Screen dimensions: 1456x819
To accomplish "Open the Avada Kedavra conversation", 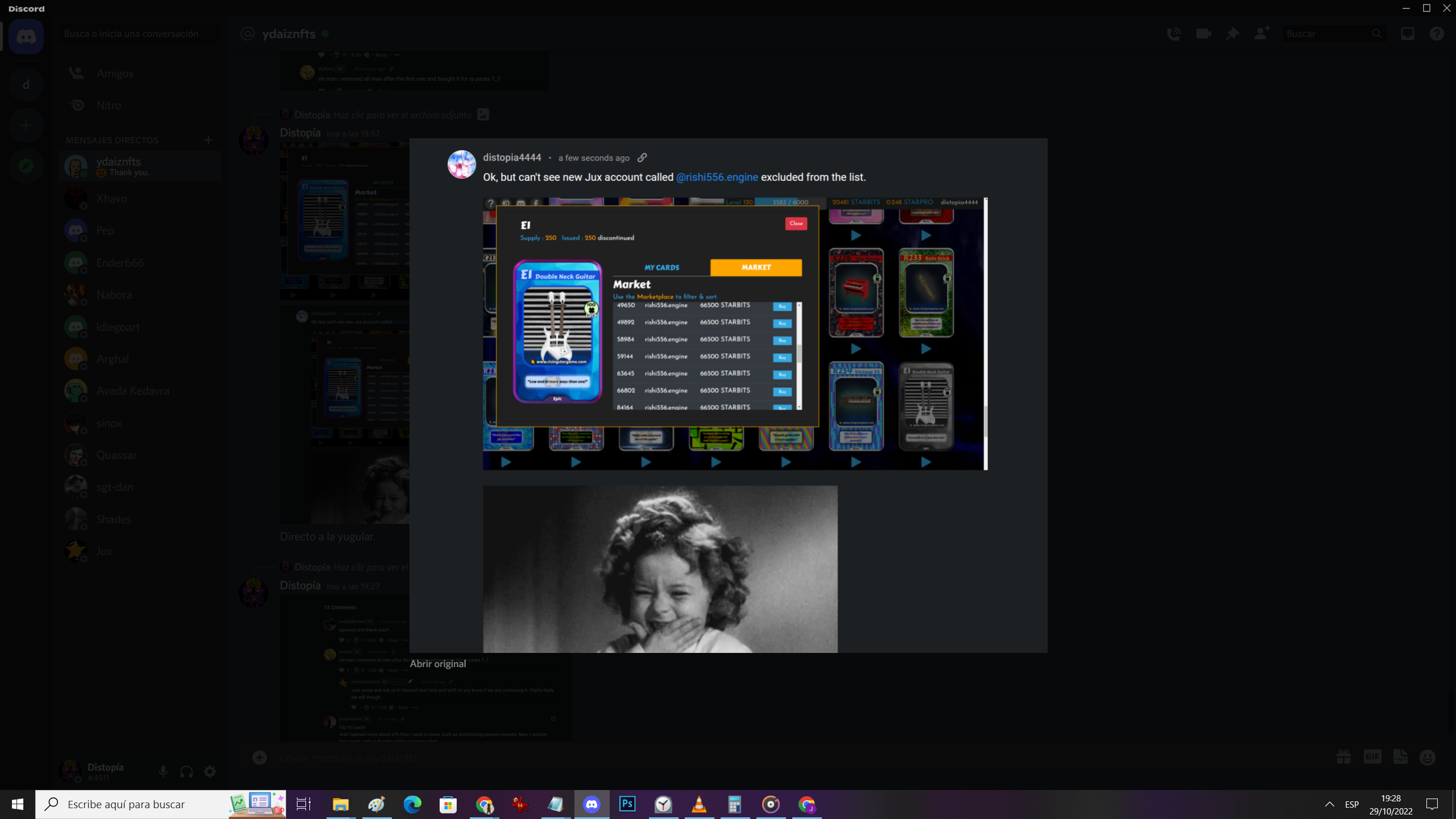I will [140, 391].
